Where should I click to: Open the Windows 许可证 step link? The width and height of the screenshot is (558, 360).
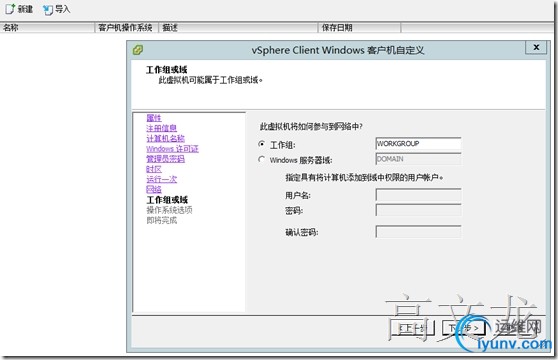click(172, 149)
